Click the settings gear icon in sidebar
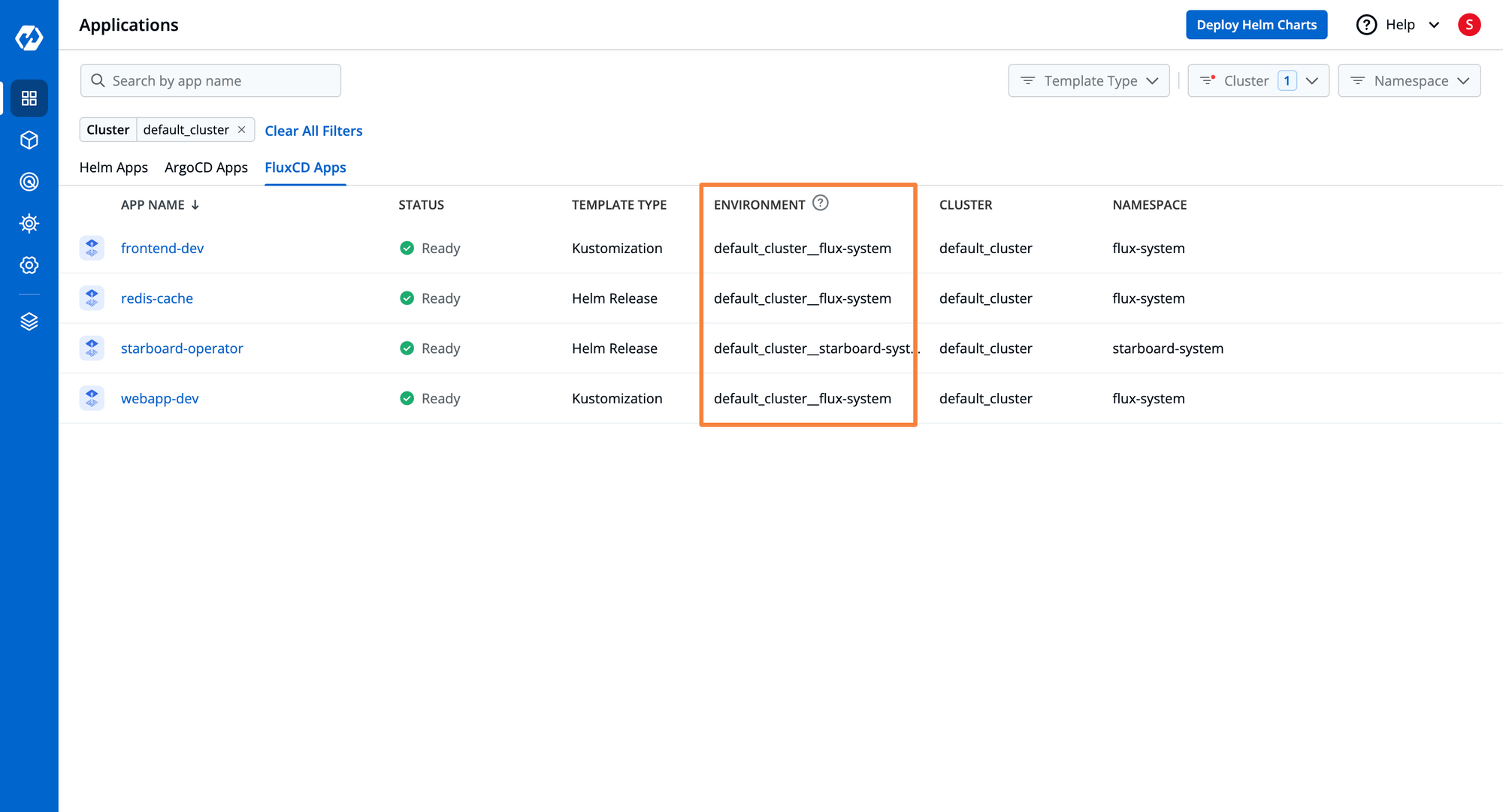 click(28, 265)
